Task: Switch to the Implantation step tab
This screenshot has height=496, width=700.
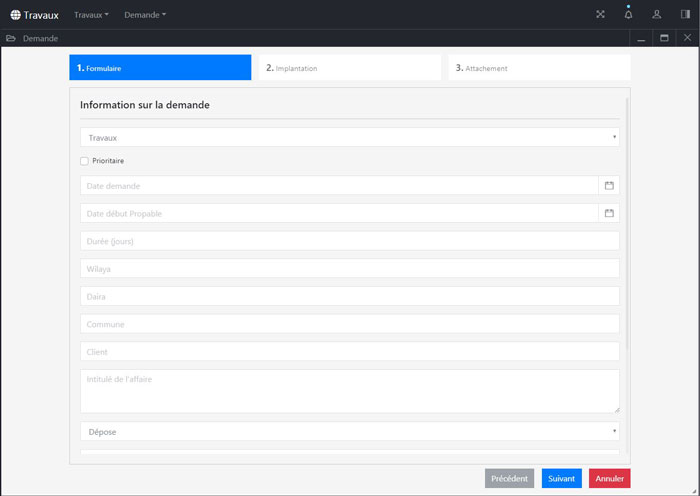Action: click(349, 68)
